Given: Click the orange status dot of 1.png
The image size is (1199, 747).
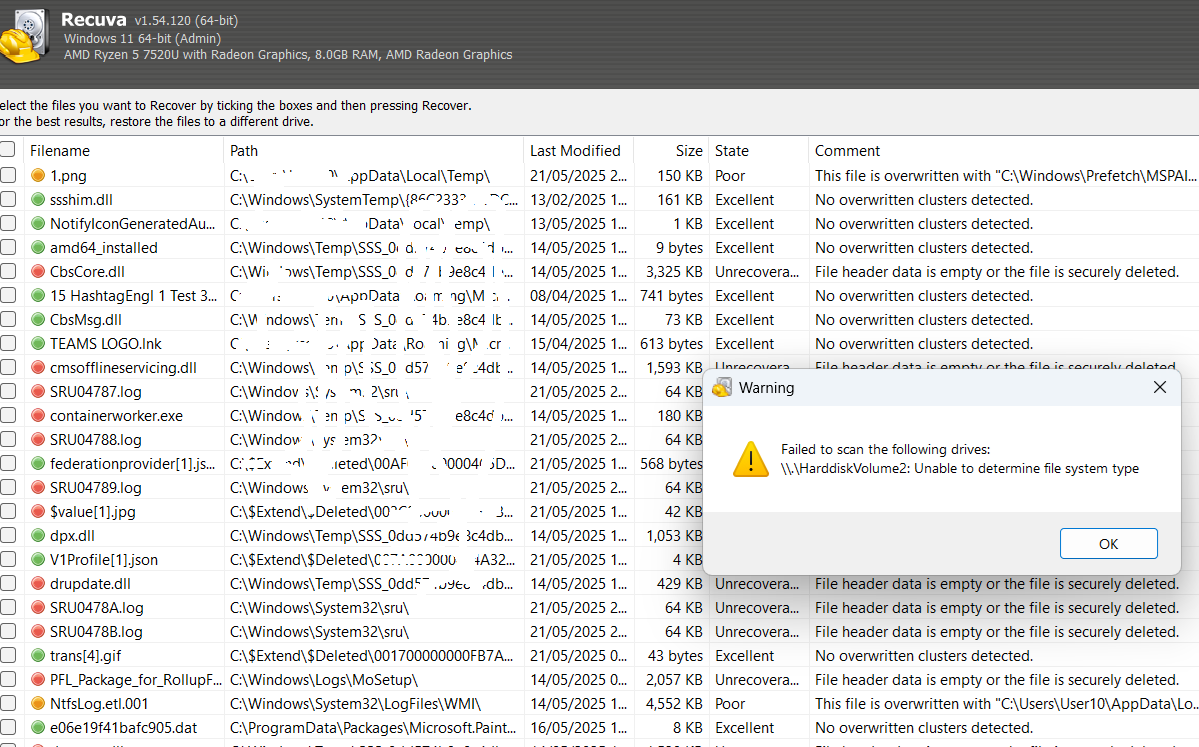Looking at the screenshot, I should [37, 175].
